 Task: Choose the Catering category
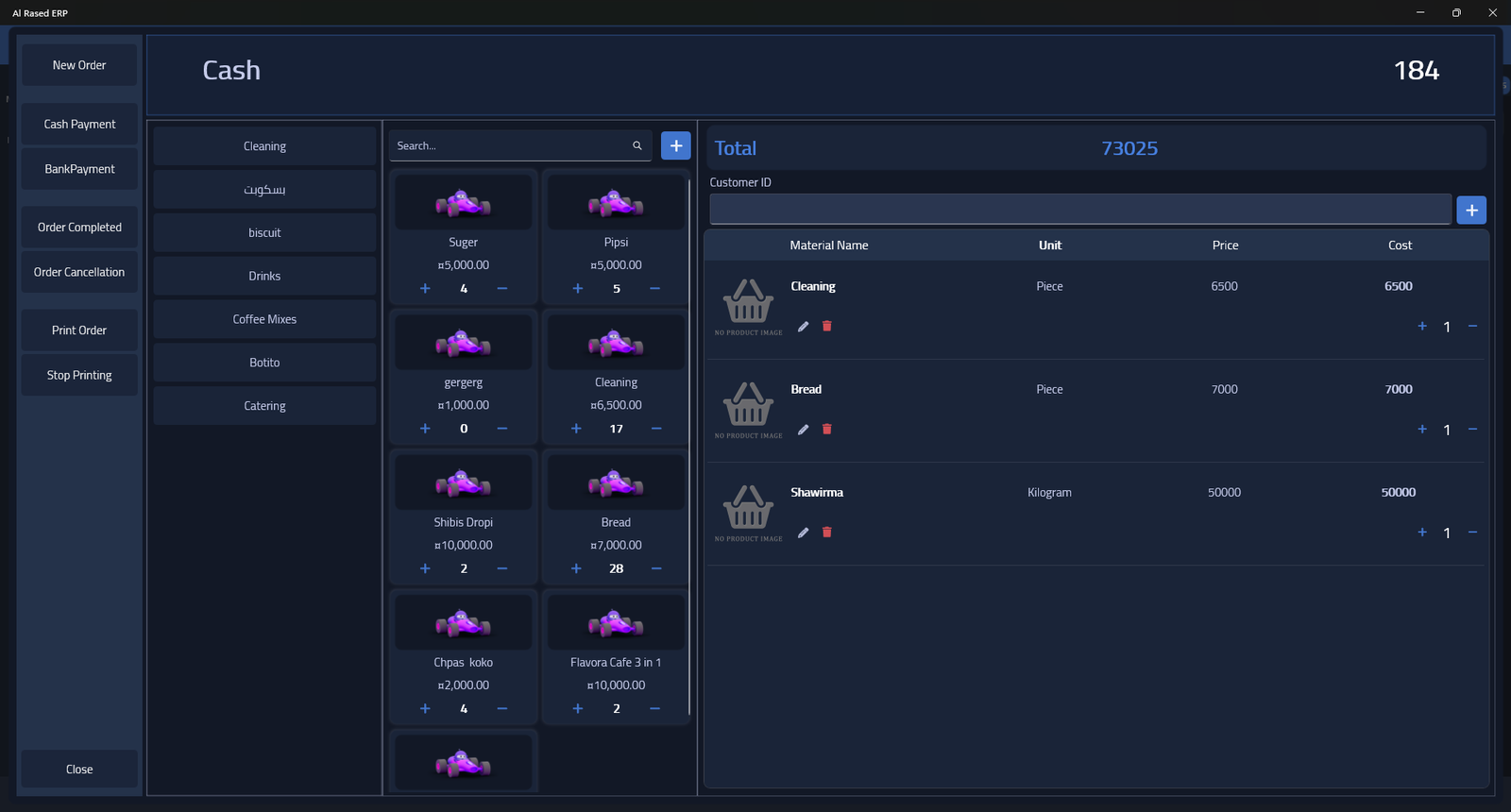pyautogui.click(x=264, y=406)
